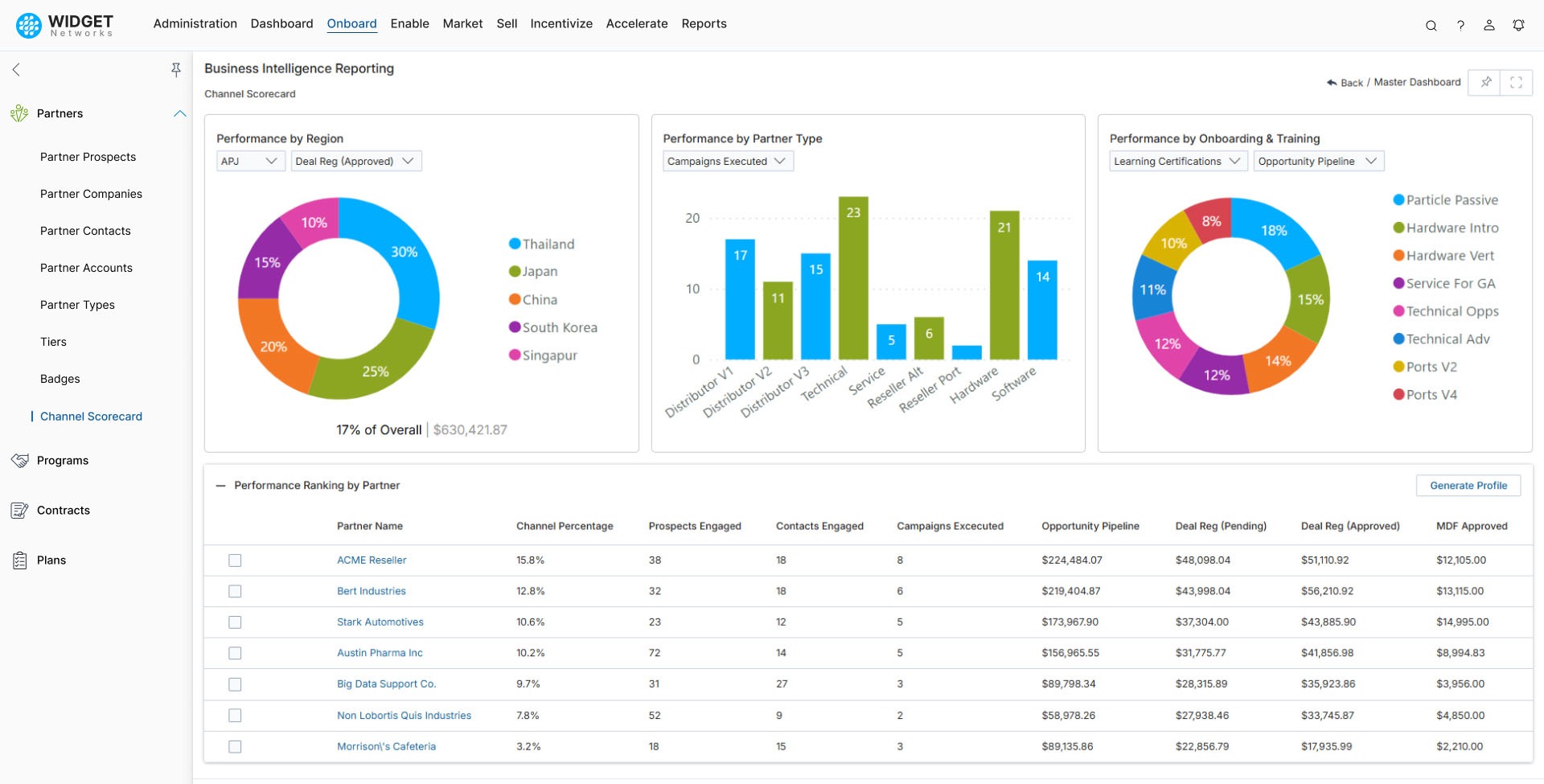Open the APJ region dropdown
This screenshot has height=784, width=1544.
pyautogui.click(x=250, y=161)
